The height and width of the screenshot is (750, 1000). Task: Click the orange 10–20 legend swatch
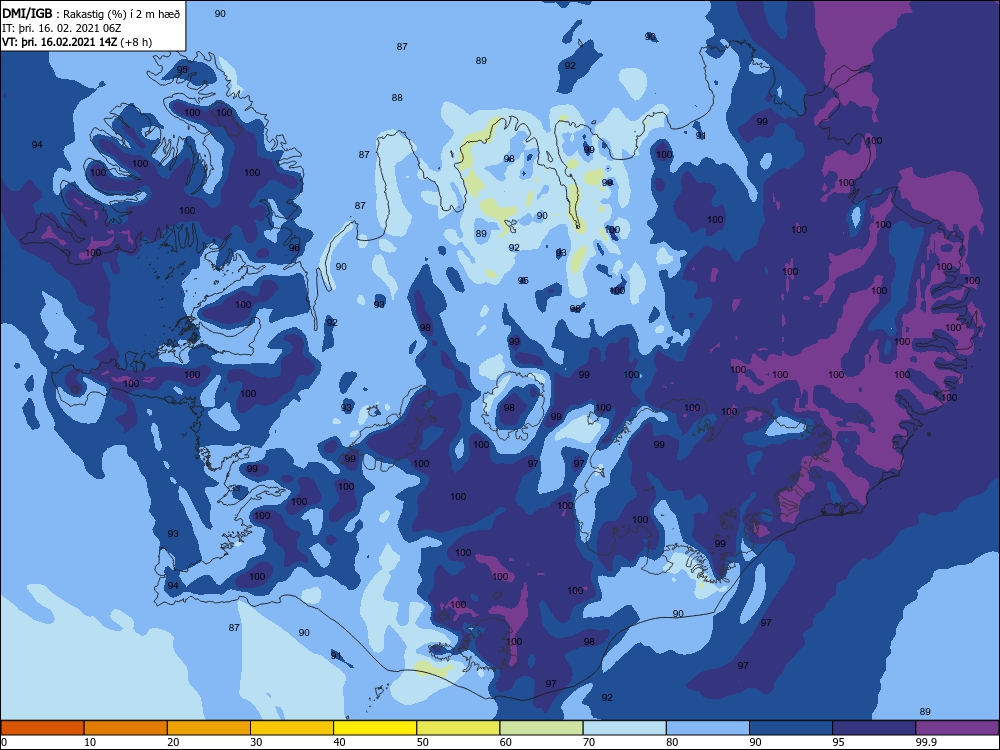pyautogui.click(x=126, y=728)
